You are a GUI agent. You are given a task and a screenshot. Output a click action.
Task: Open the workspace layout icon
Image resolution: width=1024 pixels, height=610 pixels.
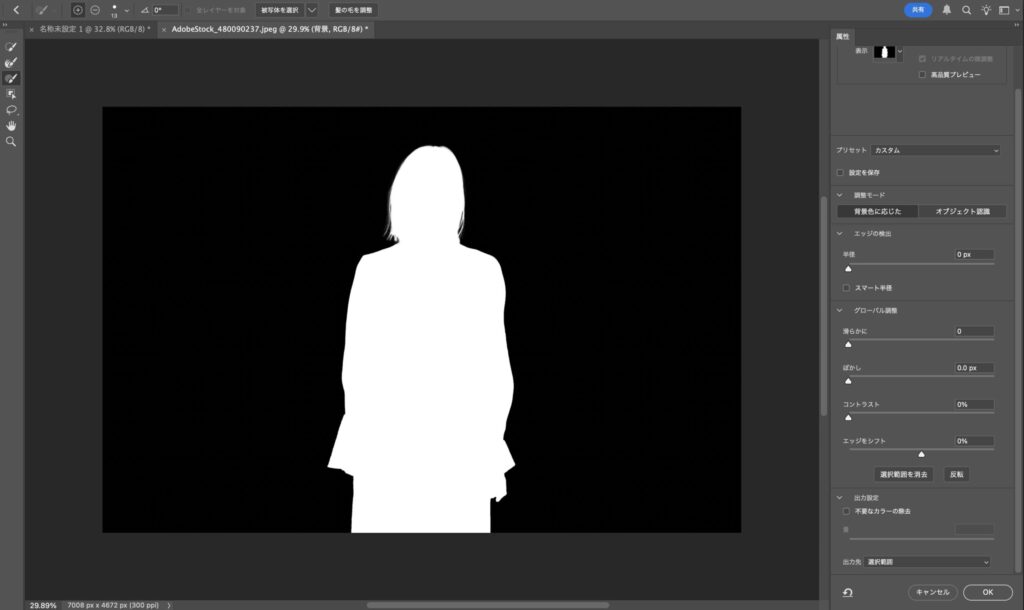point(1004,10)
